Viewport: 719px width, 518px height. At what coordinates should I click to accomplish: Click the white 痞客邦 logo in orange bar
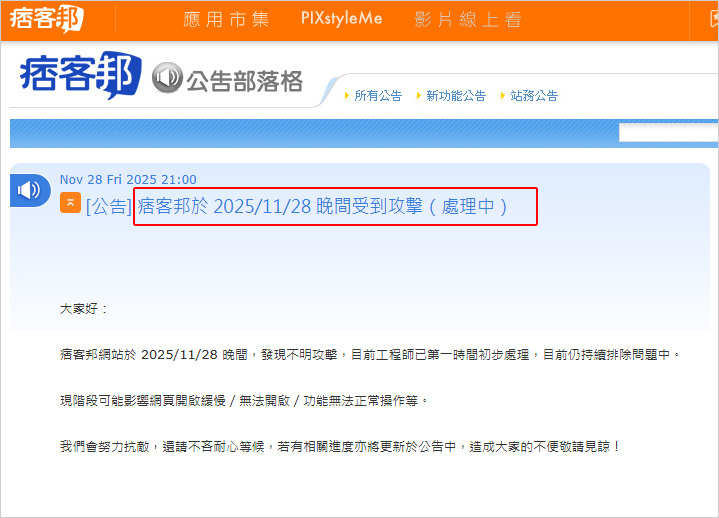(46, 19)
